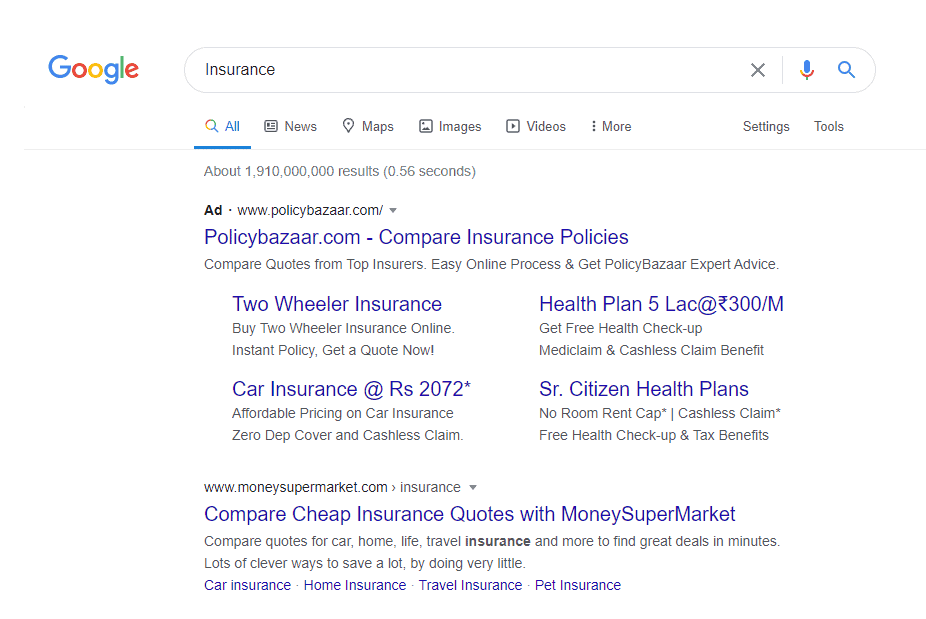This screenshot has width=926, height=619.
Task: Open search Tools
Action: [829, 126]
